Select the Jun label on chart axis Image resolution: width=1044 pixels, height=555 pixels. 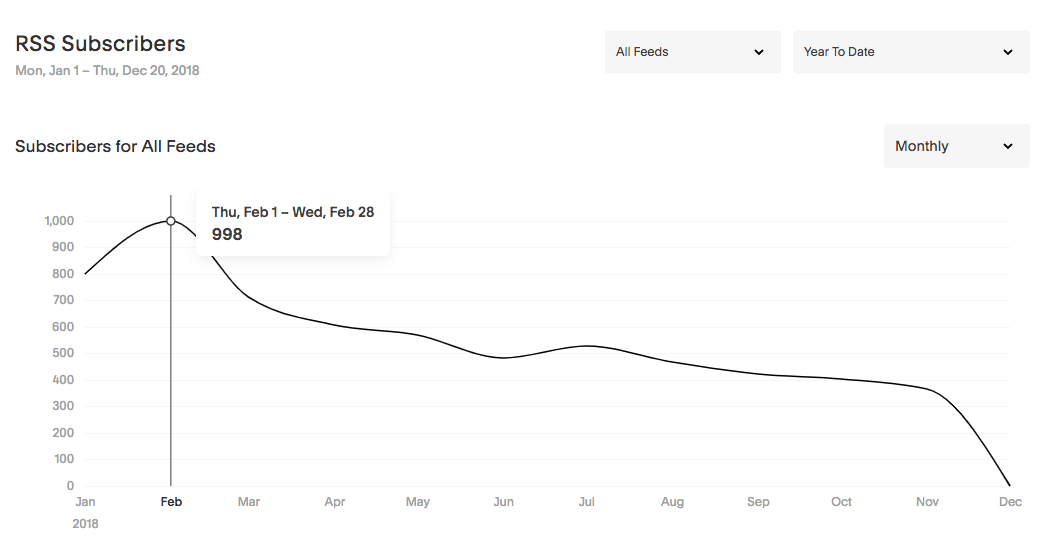click(x=504, y=502)
